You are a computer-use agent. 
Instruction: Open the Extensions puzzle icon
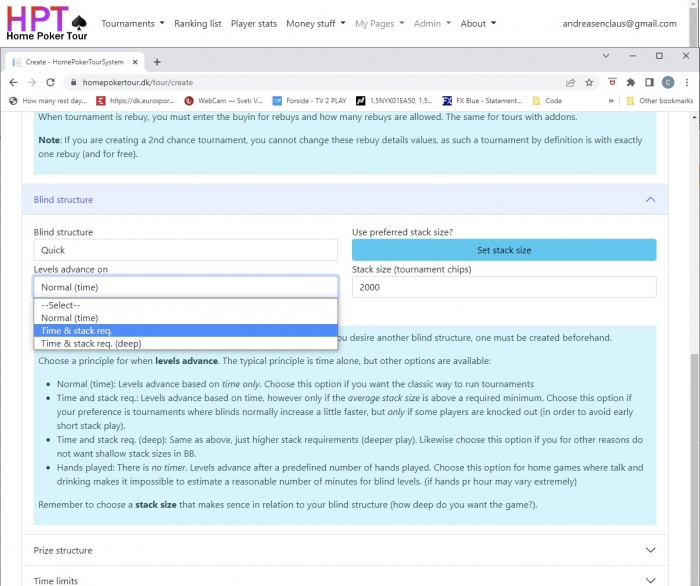pos(631,83)
